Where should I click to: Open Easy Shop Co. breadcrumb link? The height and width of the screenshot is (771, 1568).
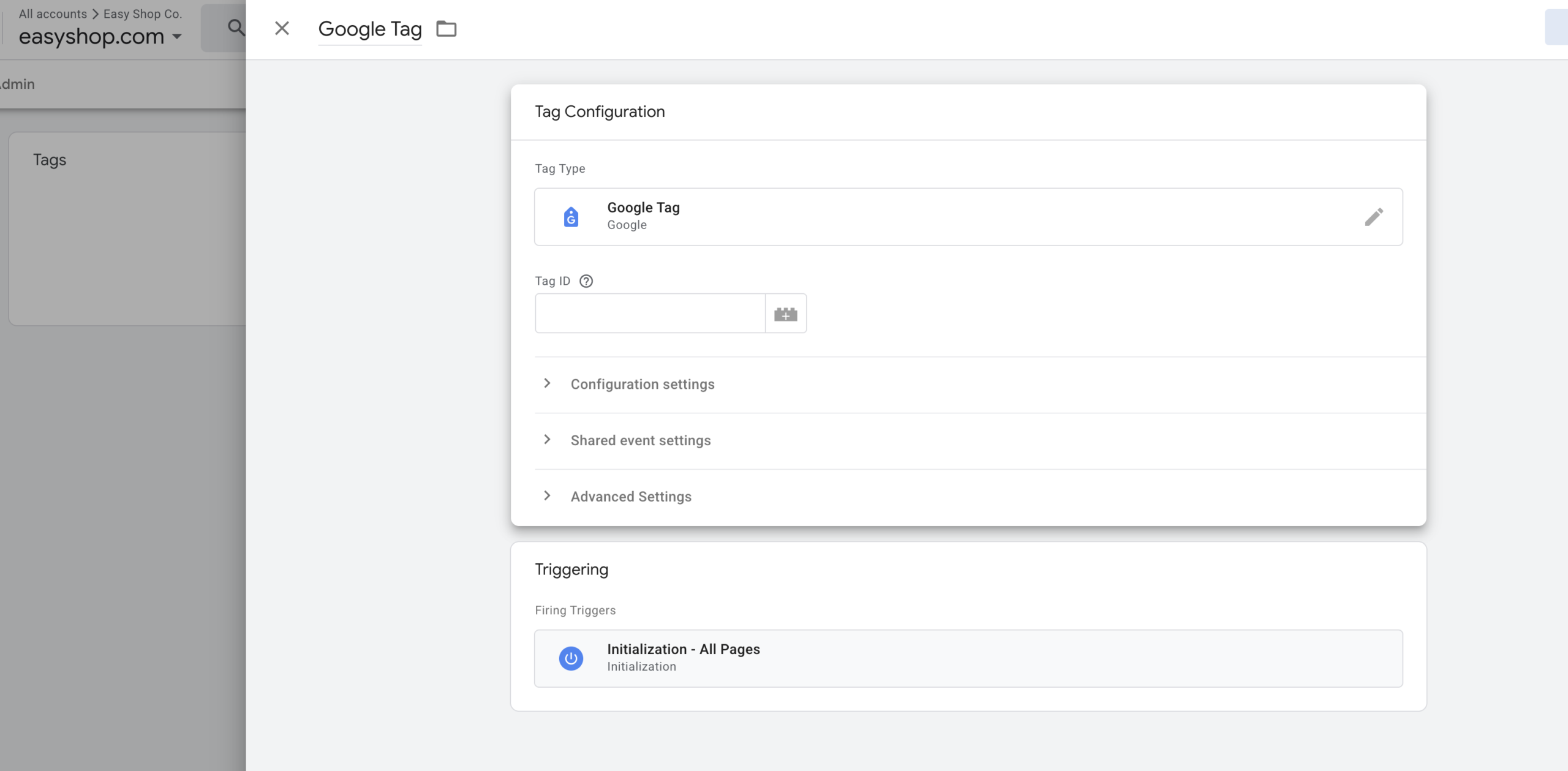[143, 13]
